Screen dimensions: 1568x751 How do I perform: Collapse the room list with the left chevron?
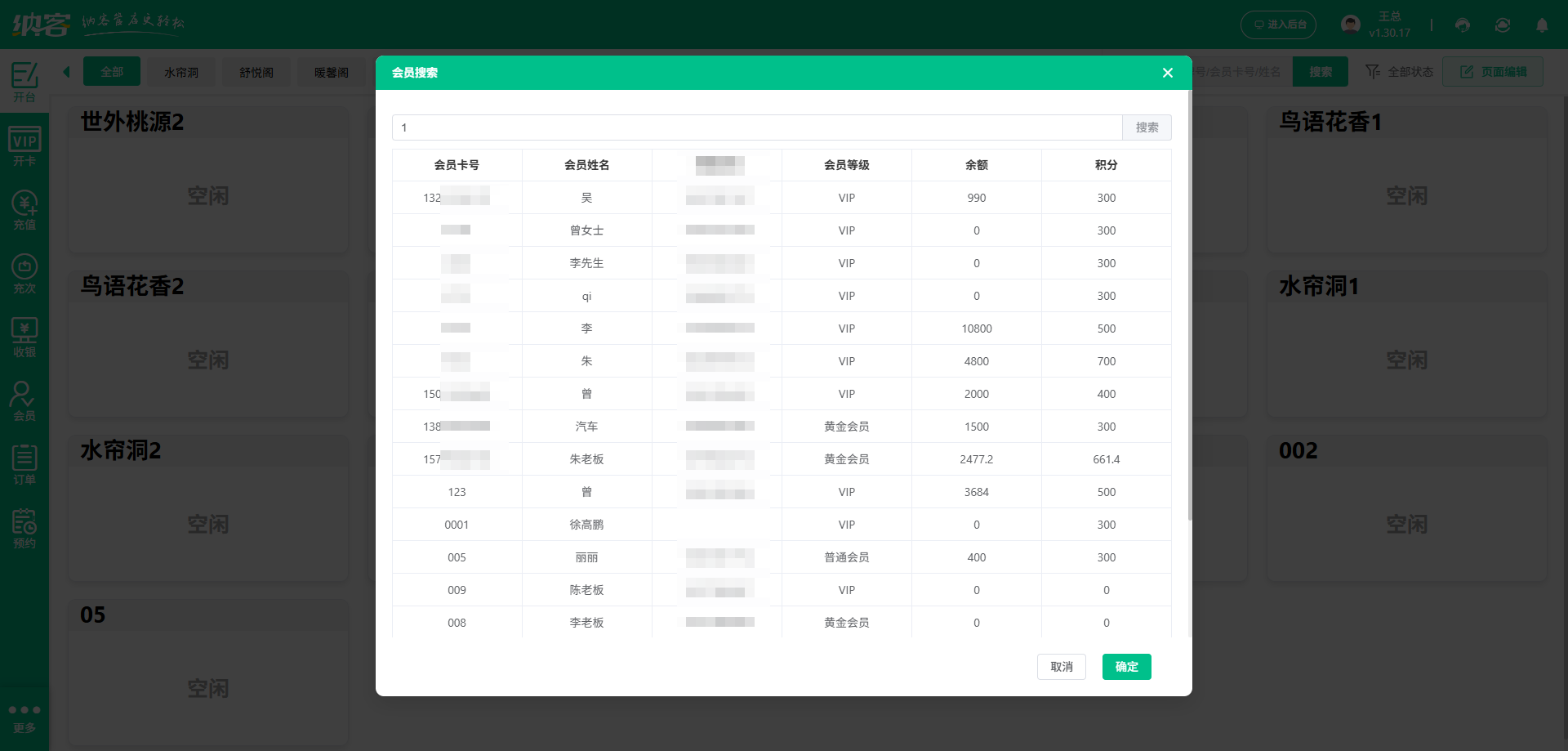66,71
